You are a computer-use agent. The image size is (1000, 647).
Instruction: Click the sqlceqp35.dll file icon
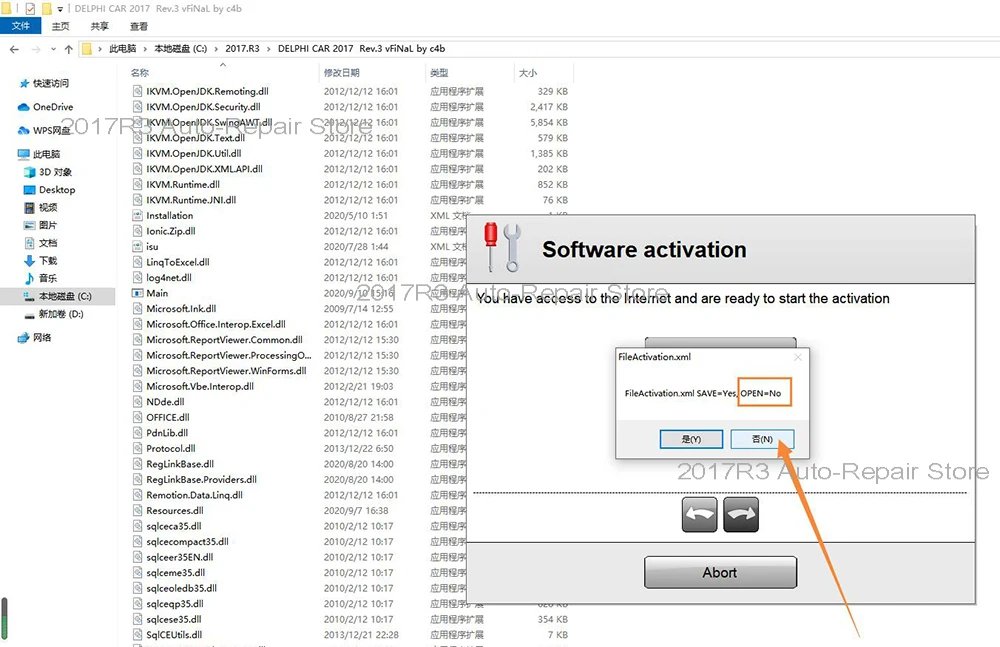pyautogui.click(x=137, y=604)
